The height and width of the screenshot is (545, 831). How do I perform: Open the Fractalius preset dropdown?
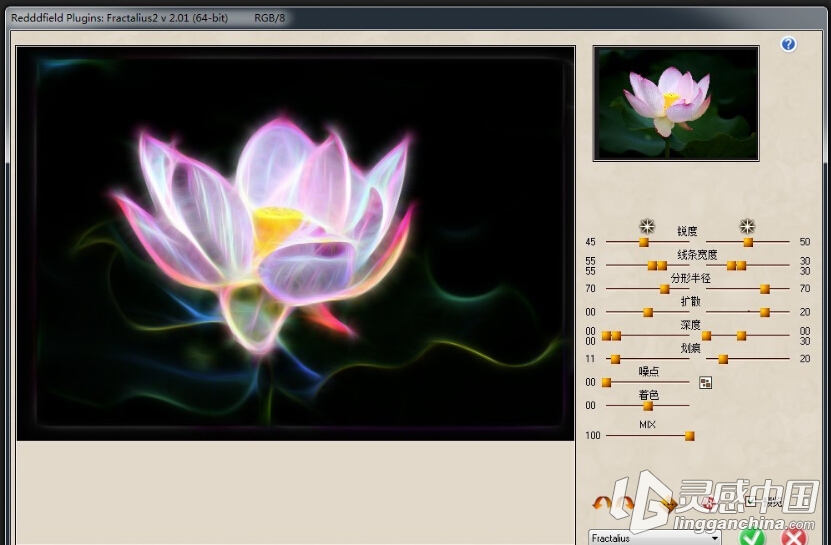pos(655,538)
